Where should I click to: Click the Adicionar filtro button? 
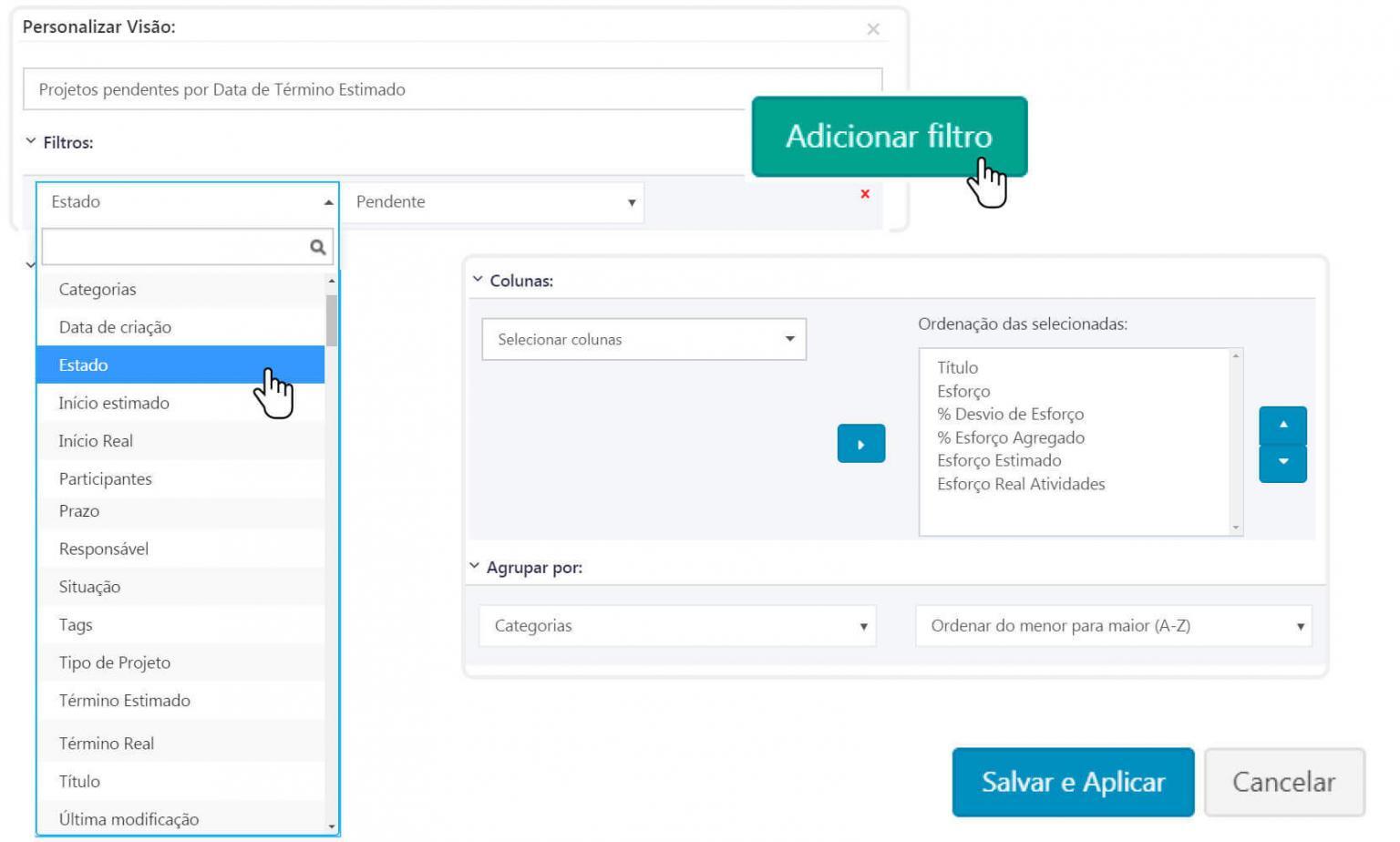tap(889, 137)
